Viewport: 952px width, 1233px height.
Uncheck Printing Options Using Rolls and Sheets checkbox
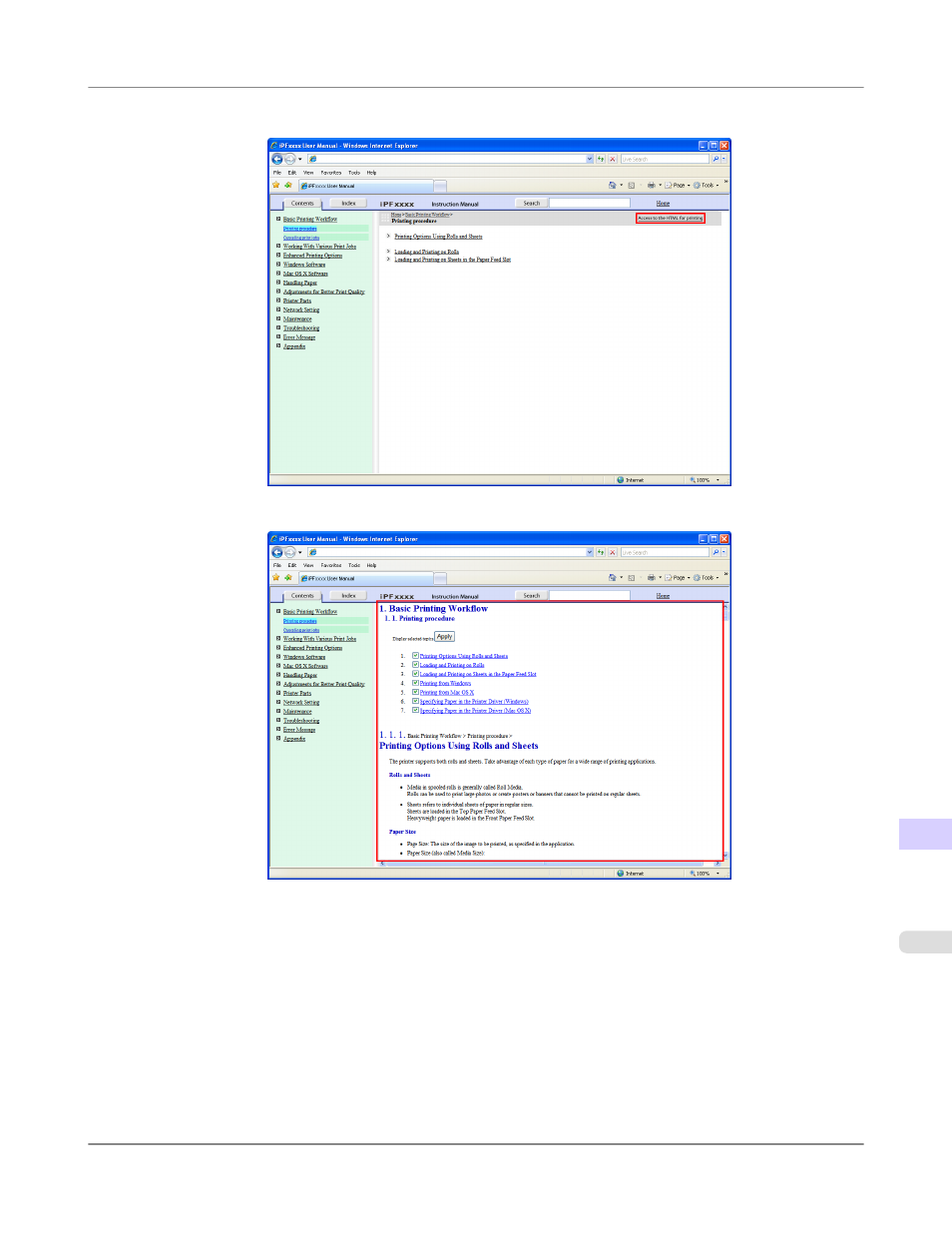click(x=415, y=656)
